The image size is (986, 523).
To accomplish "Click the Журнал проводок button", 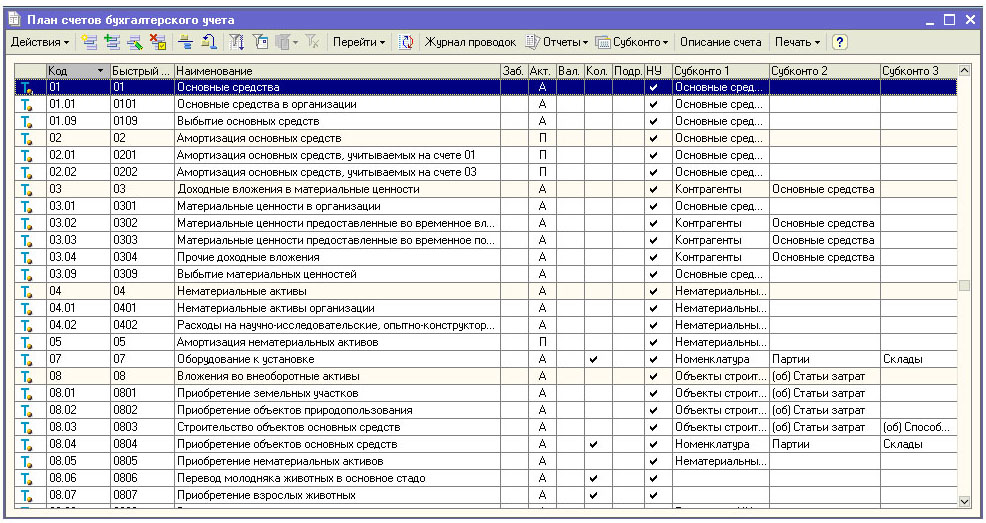I will click(x=470, y=42).
